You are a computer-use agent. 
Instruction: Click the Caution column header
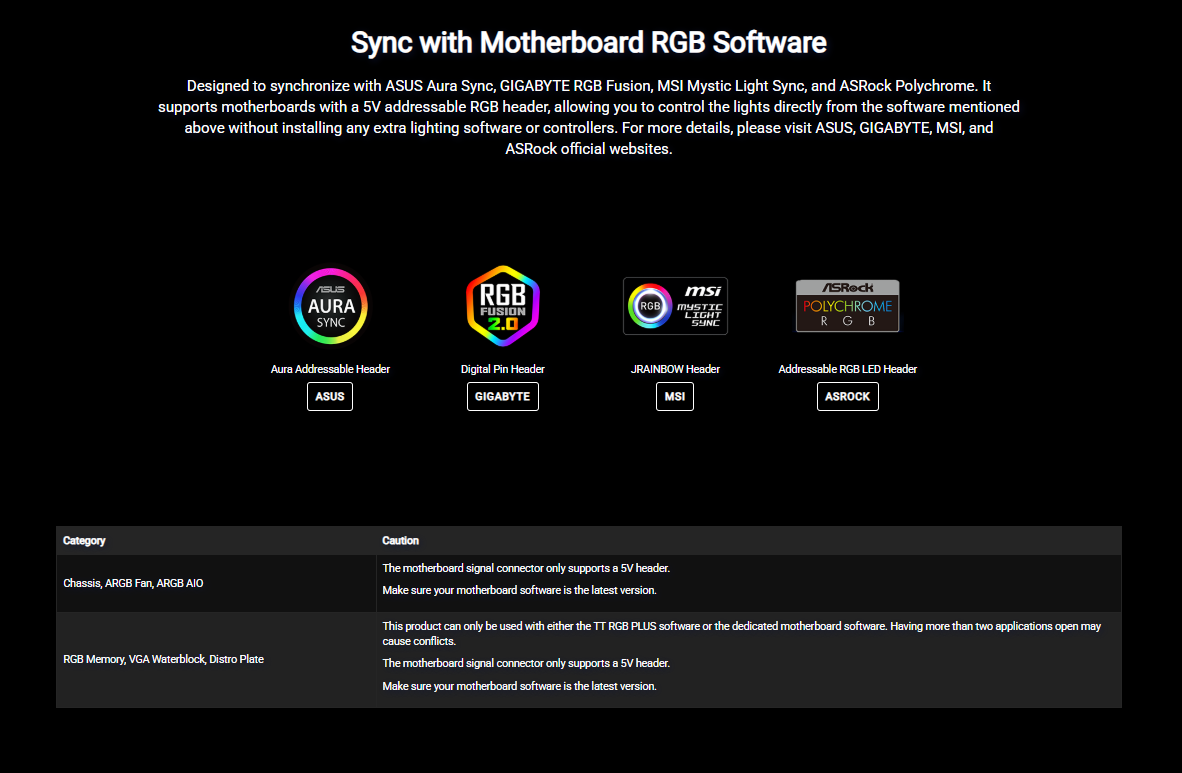point(400,541)
